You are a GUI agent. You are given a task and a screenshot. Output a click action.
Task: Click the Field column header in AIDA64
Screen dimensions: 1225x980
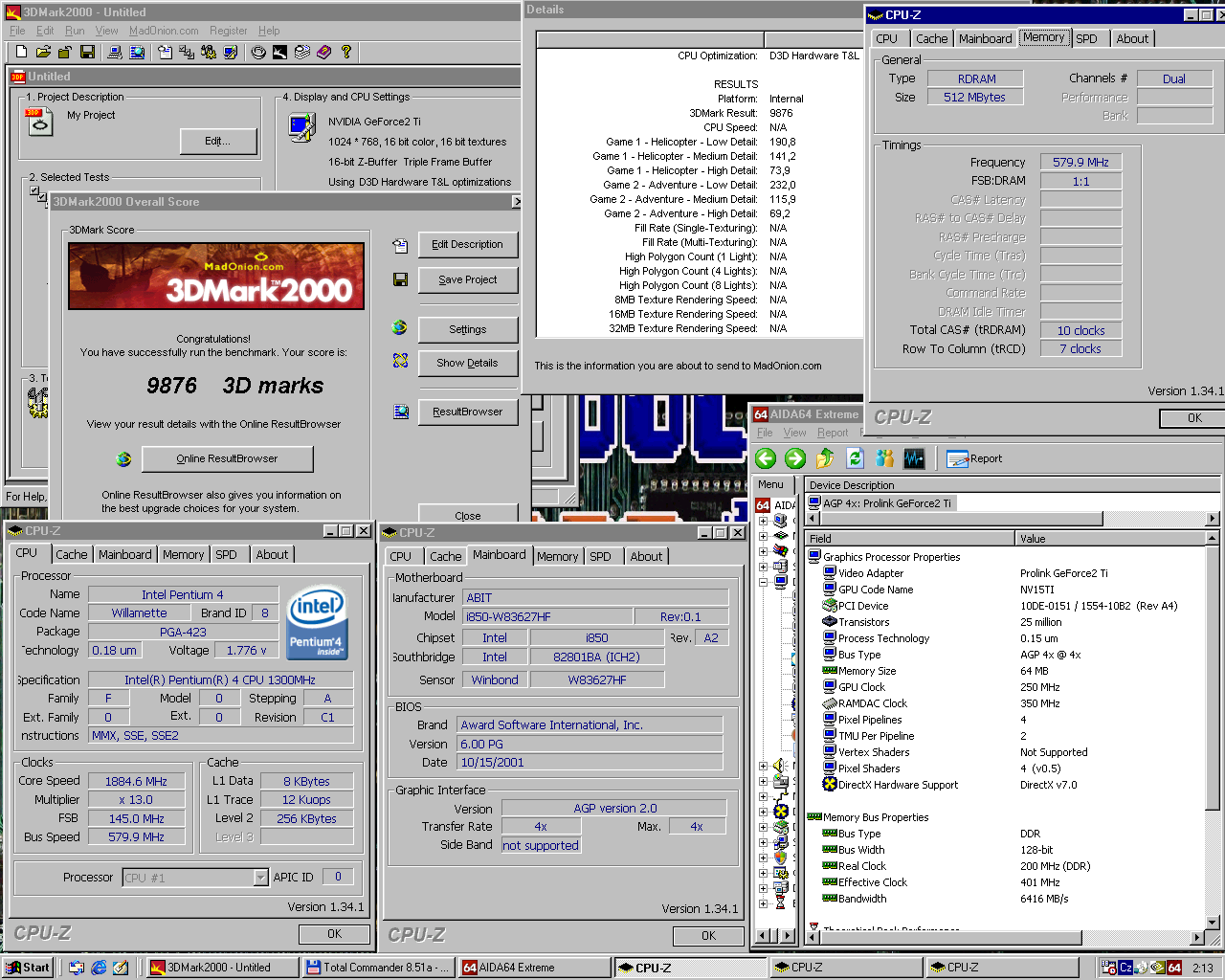(x=909, y=539)
